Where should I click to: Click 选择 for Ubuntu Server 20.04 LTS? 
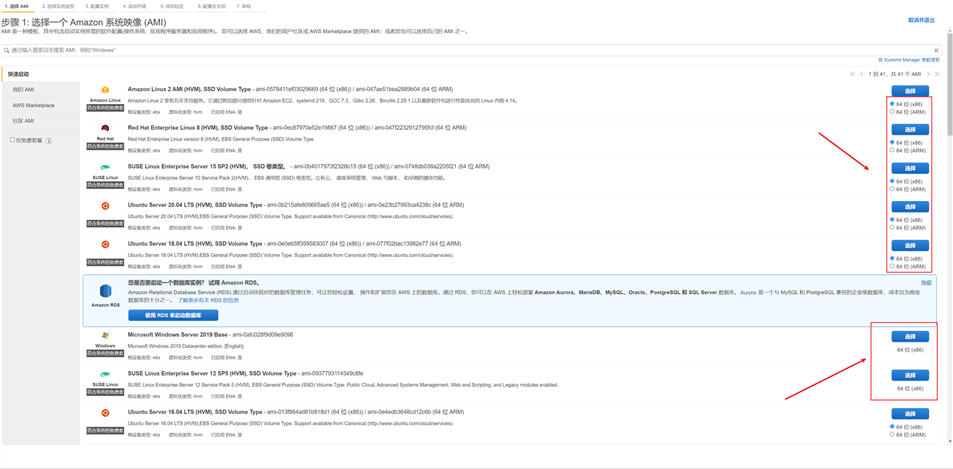tap(910, 207)
